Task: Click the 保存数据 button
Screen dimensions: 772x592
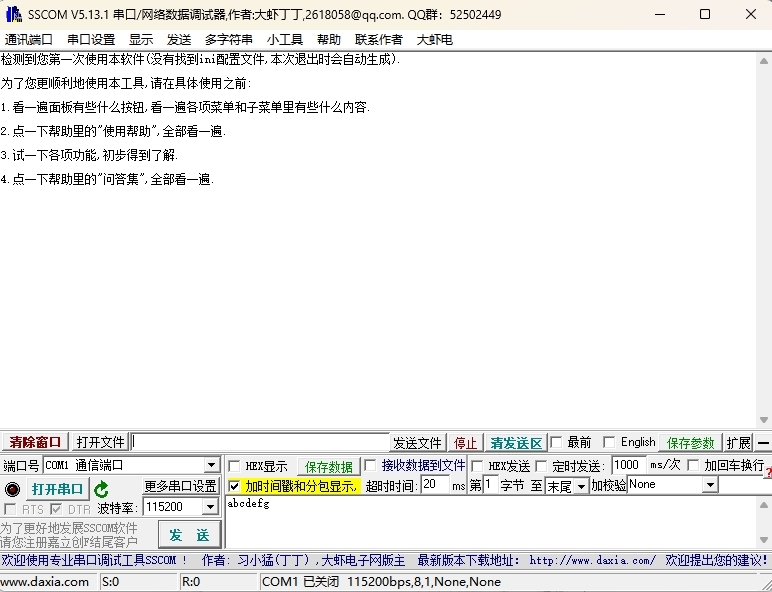Action: pyautogui.click(x=328, y=466)
